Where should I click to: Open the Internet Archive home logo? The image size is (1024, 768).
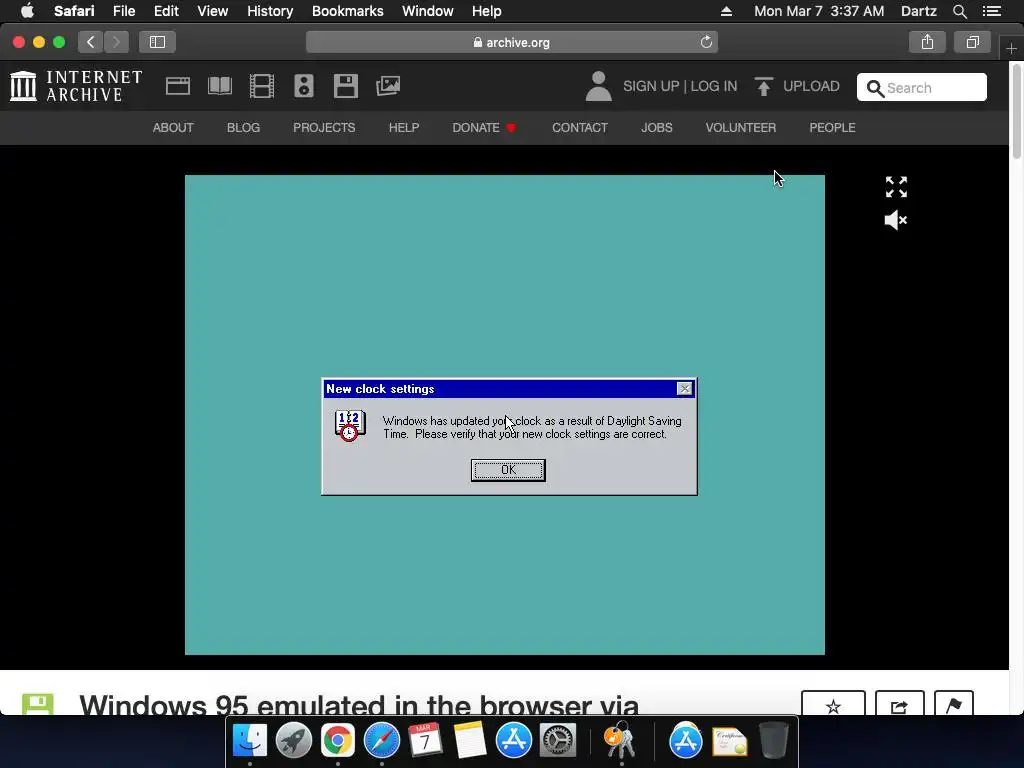click(x=76, y=86)
